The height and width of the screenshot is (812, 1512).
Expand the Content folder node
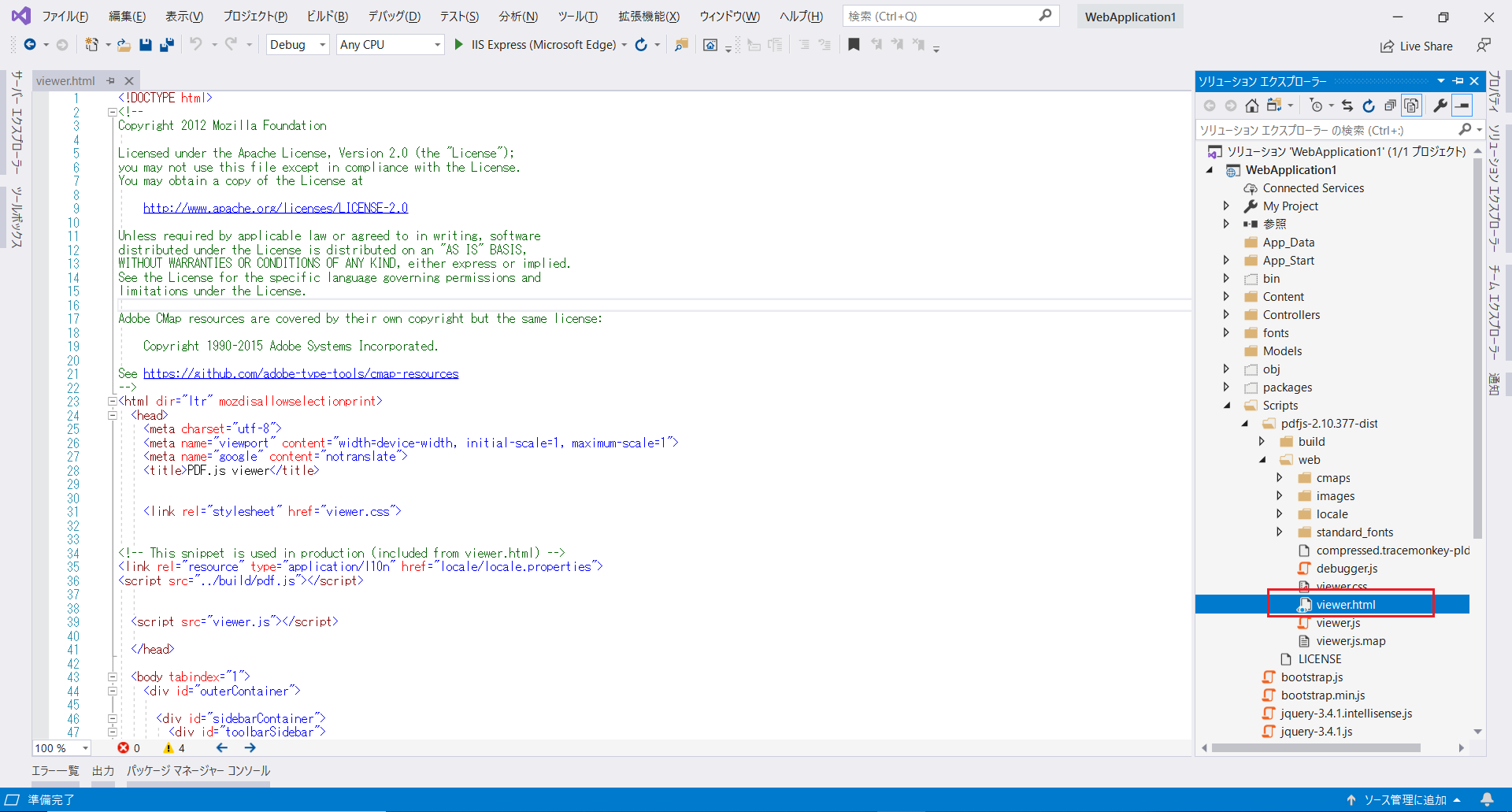[x=1228, y=296]
